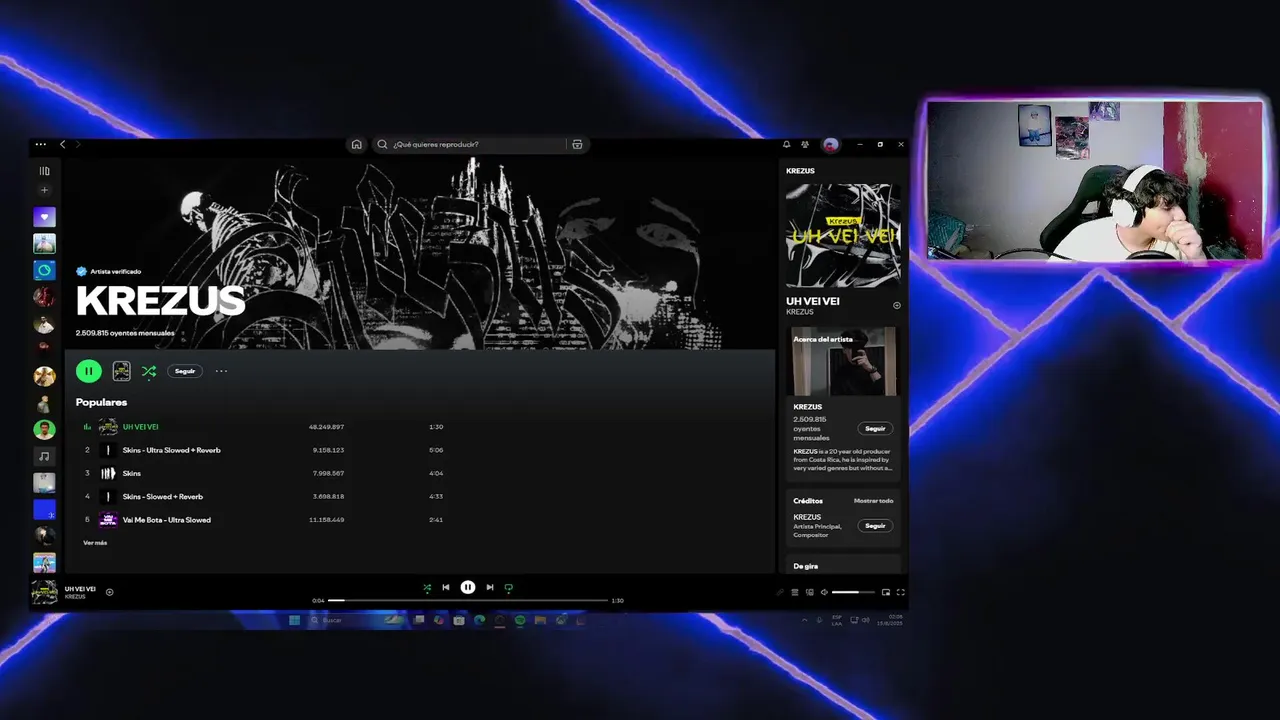
Task: Open Liked Songs heart playlist
Action: point(44,217)
